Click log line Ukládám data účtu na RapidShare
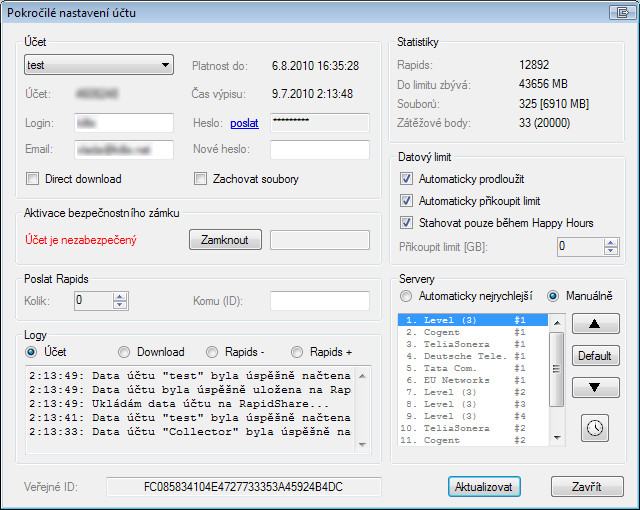The height and width of the screenshot is (510, 640). pos(179,404)
